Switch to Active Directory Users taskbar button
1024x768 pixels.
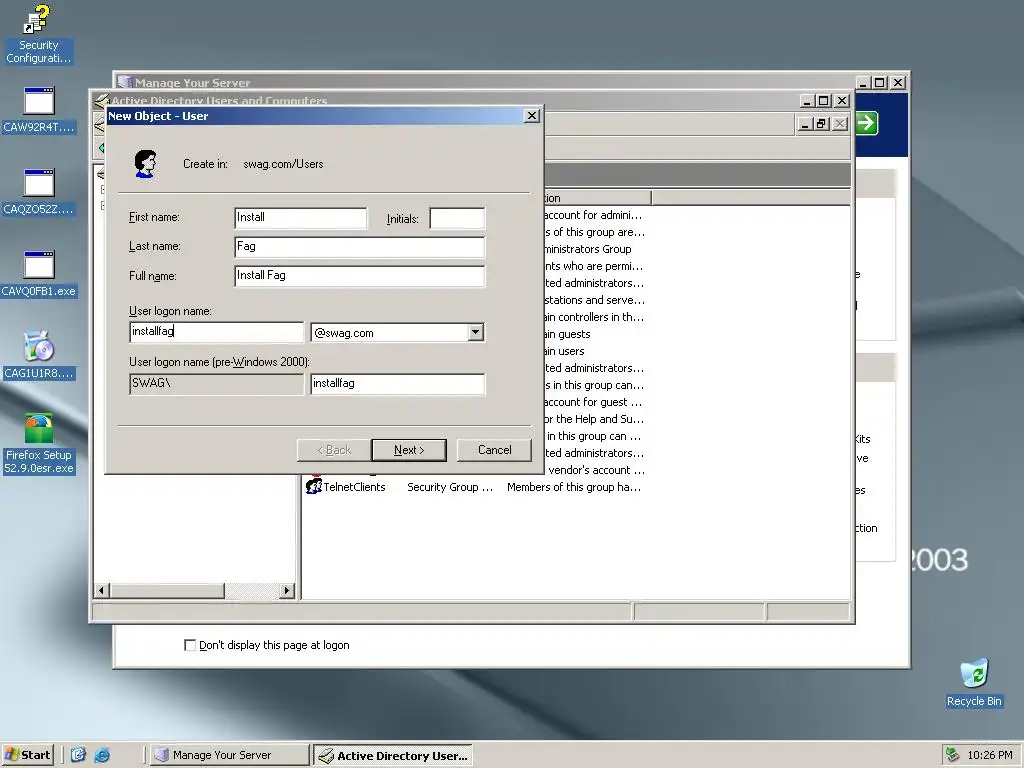coord(392,755)
